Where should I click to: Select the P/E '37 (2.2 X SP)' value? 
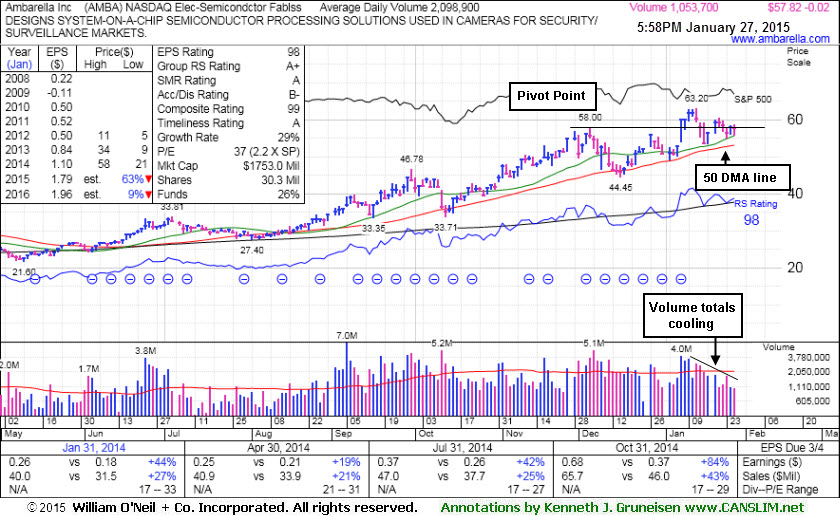tap(267, 152)
